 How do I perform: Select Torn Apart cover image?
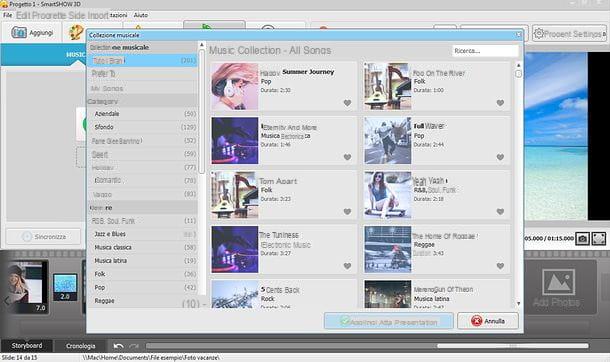(x=235, y=195)
